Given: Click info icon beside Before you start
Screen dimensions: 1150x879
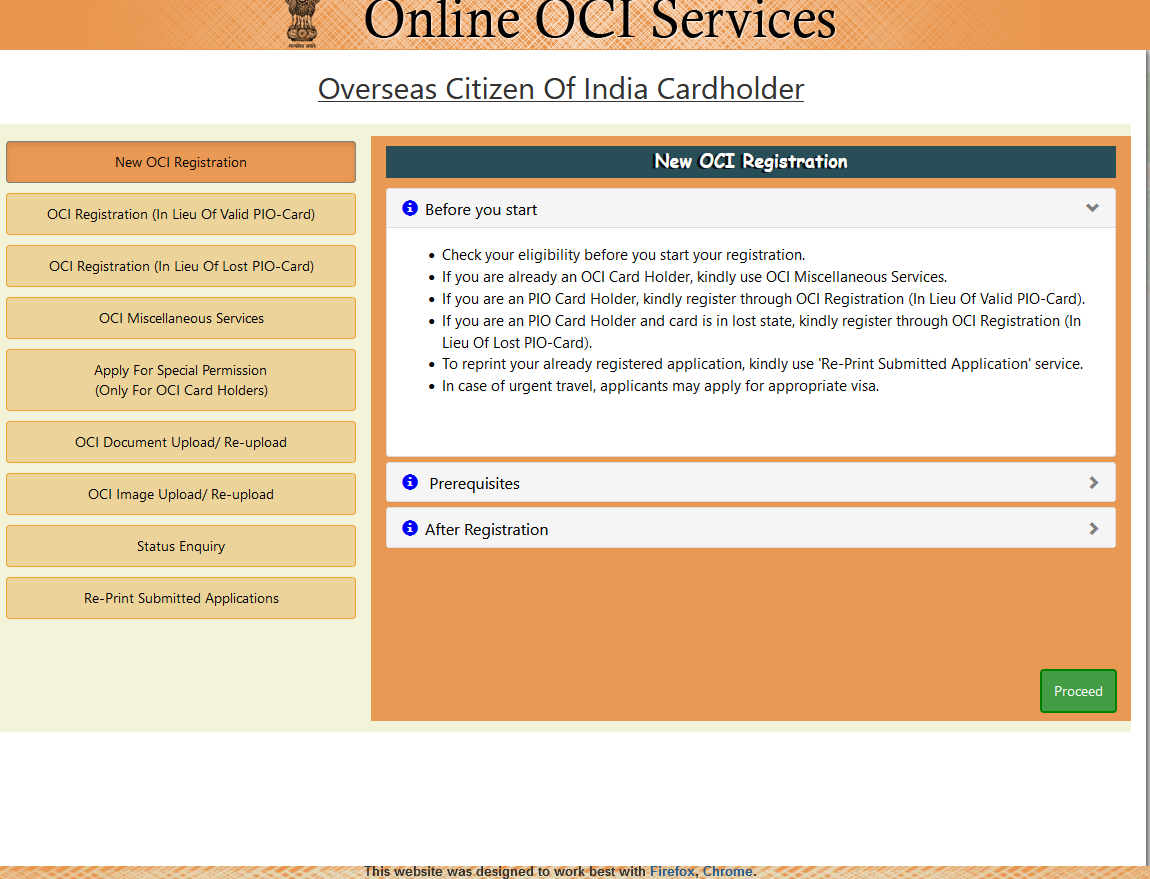Looking at the screenshot, I should 410,208.
